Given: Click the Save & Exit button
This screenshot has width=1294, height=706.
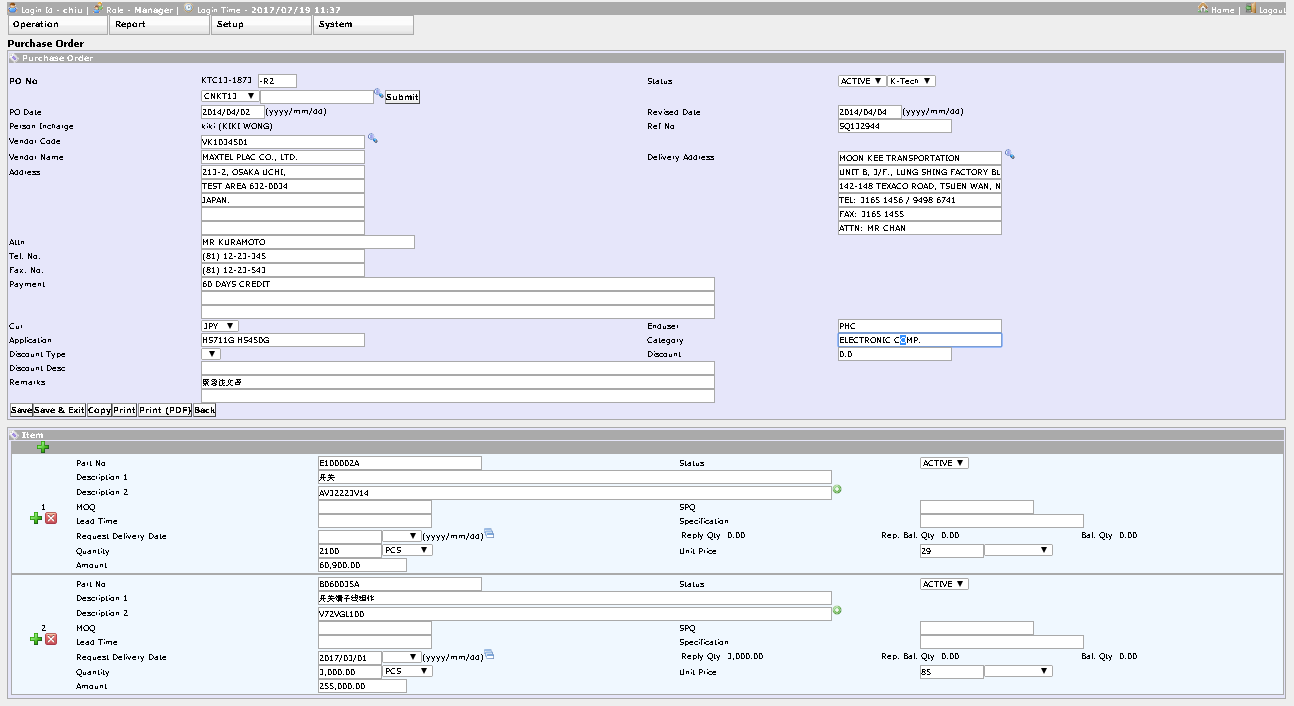Looking at the screenshot, I should click(x=59, y=410).
